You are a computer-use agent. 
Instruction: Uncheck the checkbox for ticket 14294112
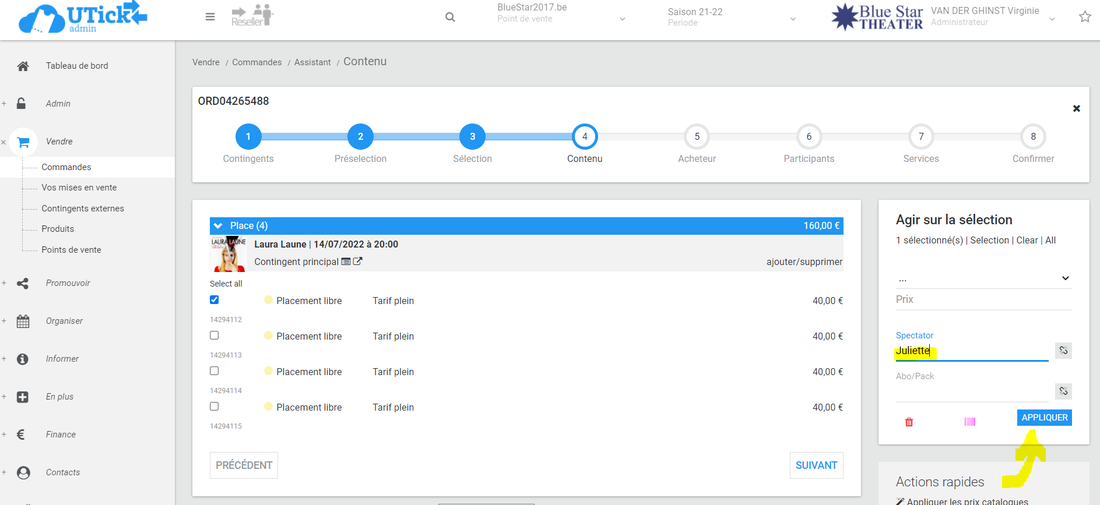(x=215, y=300)
